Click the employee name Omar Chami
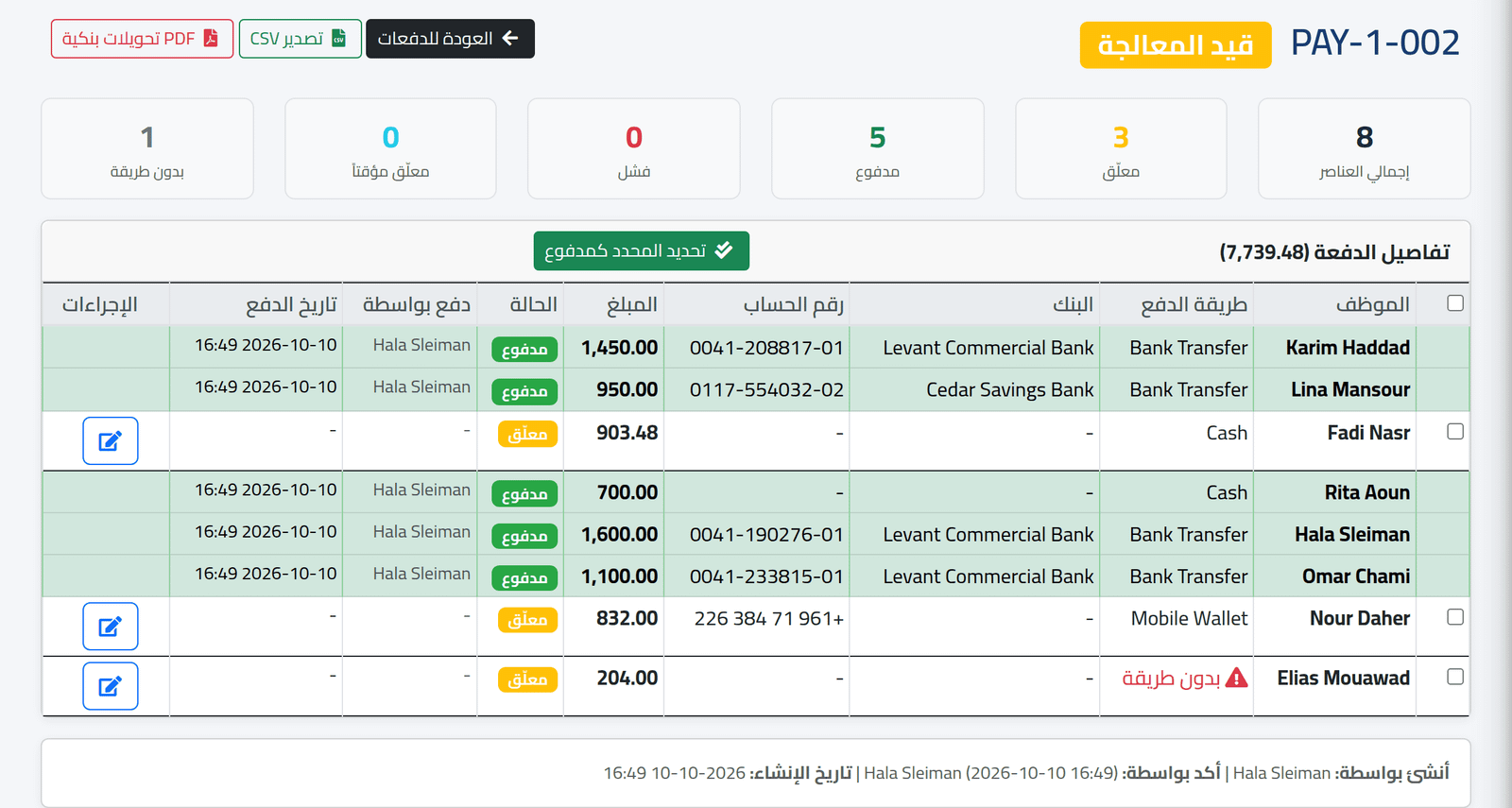 coord(1356,576)
